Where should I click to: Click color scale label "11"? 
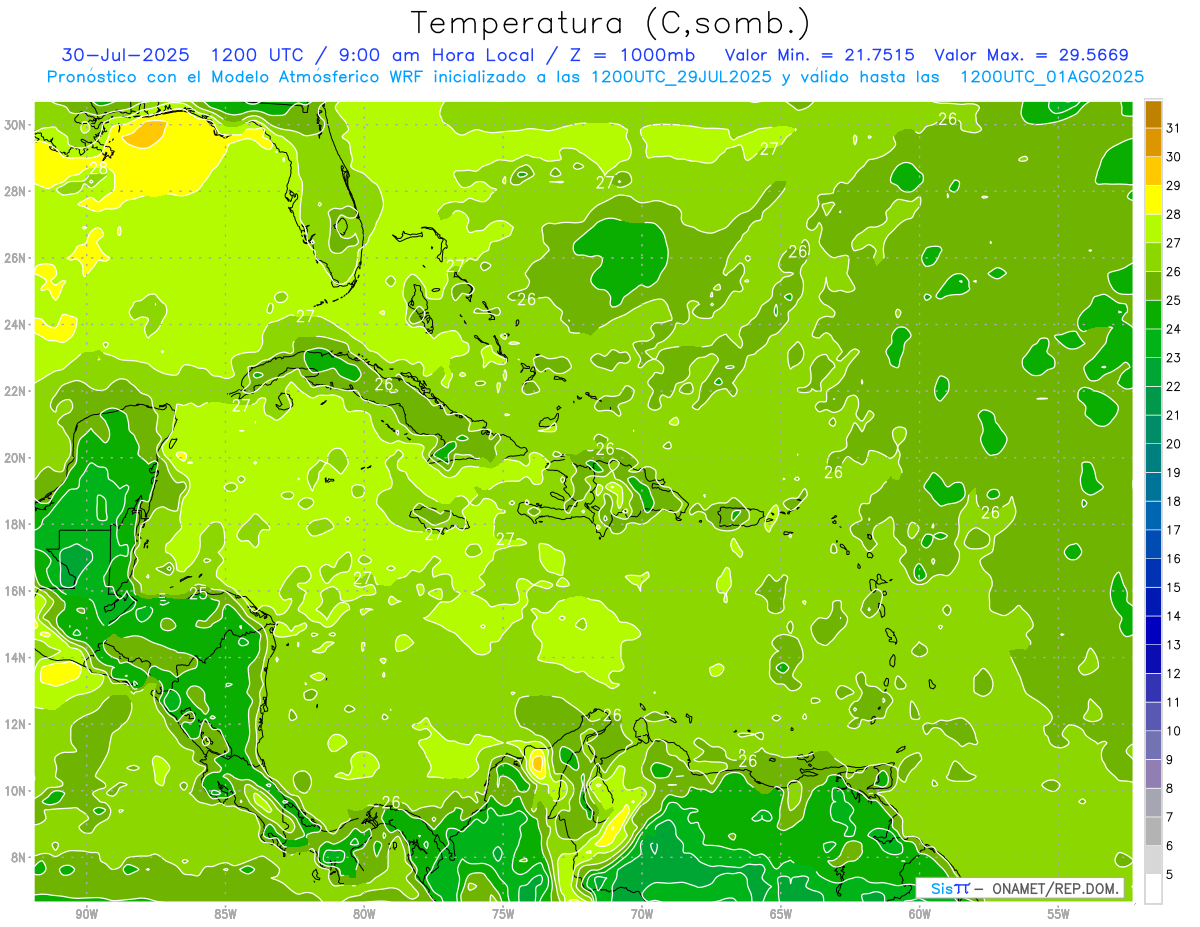(1174, 702)
